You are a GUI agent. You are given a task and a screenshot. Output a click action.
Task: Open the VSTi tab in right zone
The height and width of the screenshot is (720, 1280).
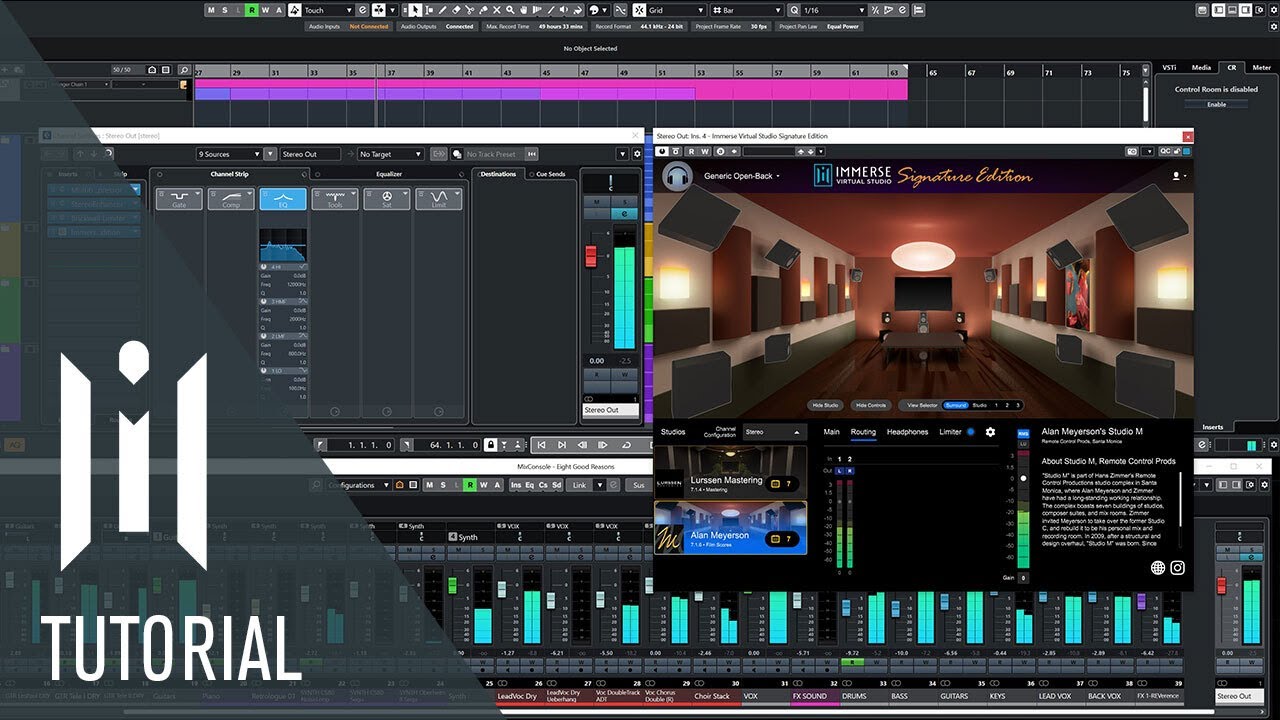point(1169,67)
